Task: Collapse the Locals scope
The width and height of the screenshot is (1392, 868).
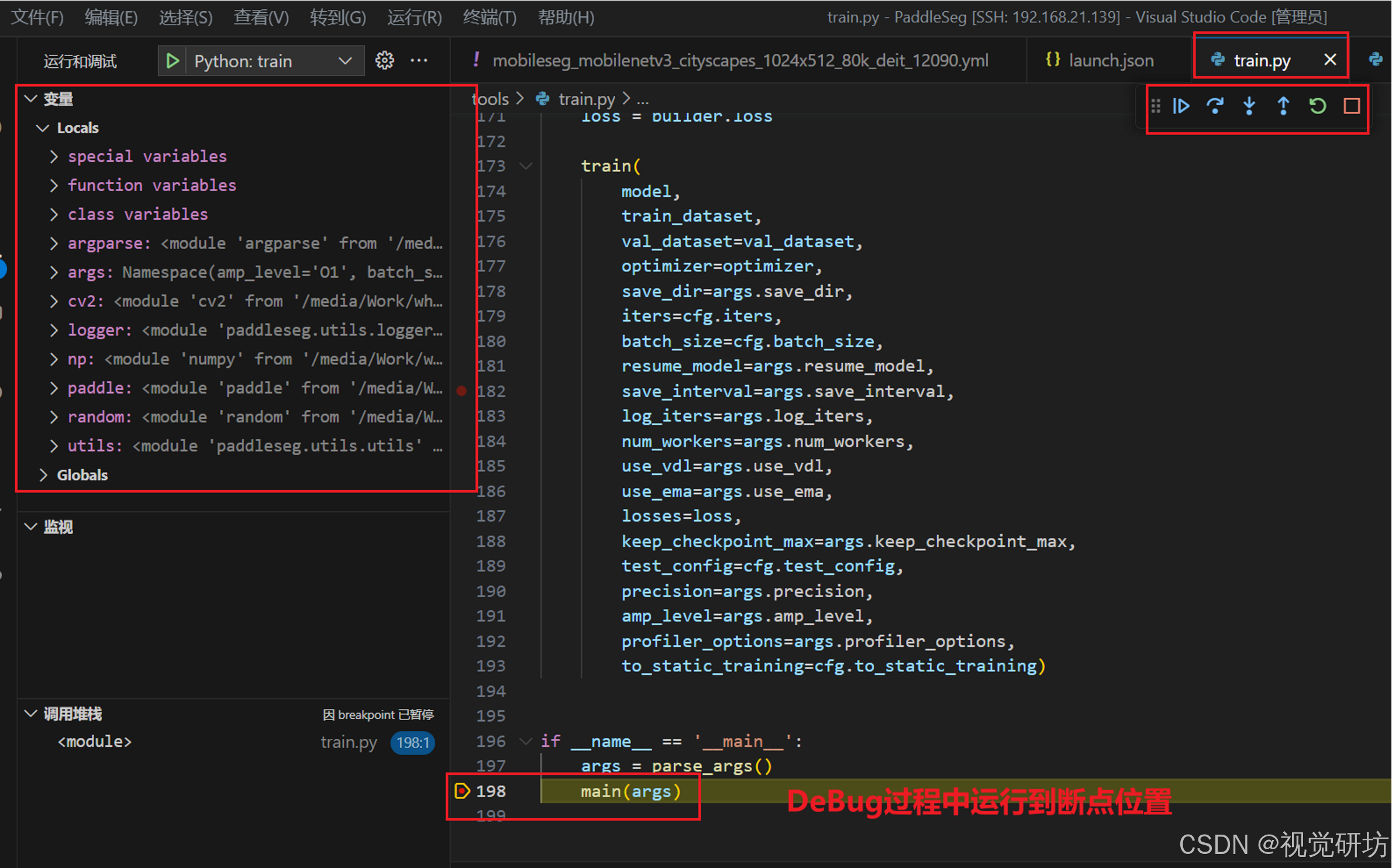Action: pos(43,128)
